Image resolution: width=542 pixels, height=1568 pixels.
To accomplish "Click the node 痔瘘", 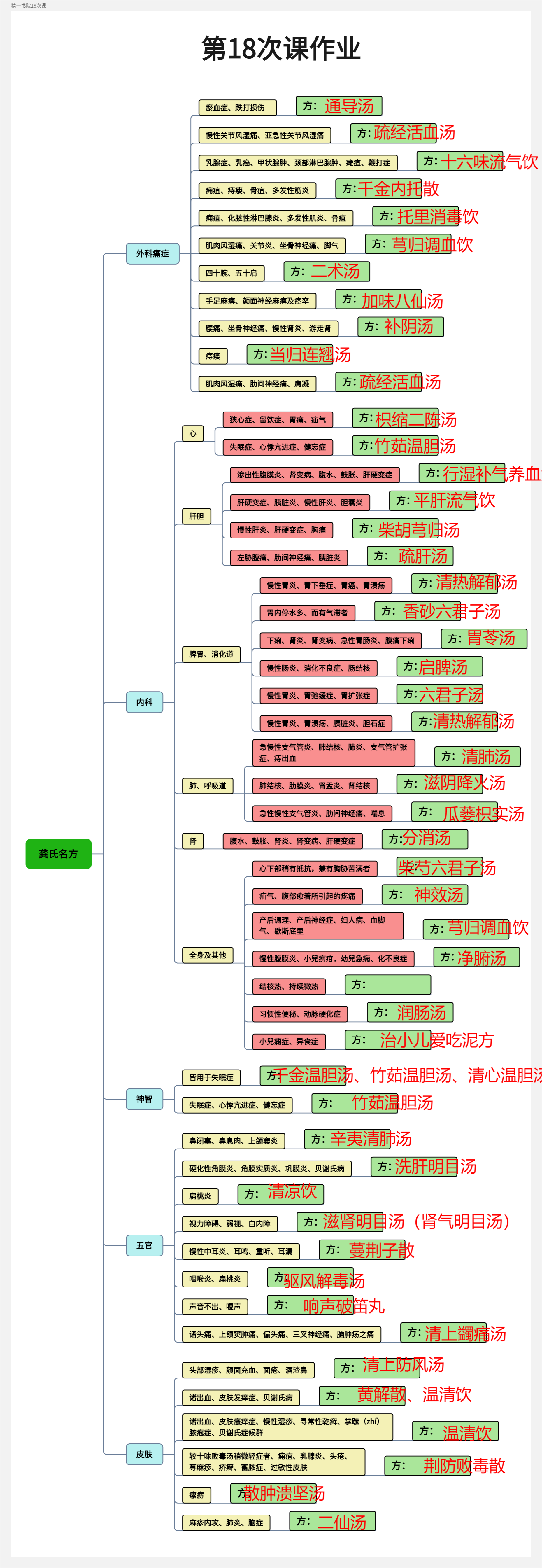I will pyautogui.click(x=213, y=356).
